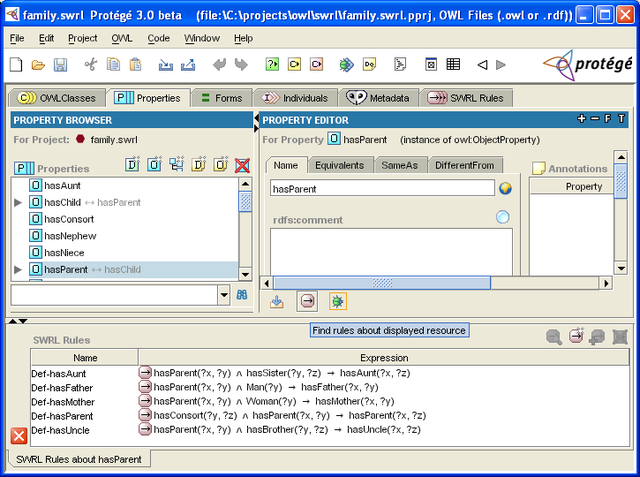The image size is (640, 477).
Task: Click the first blue D create-property icon
Action: pos(132,164)
